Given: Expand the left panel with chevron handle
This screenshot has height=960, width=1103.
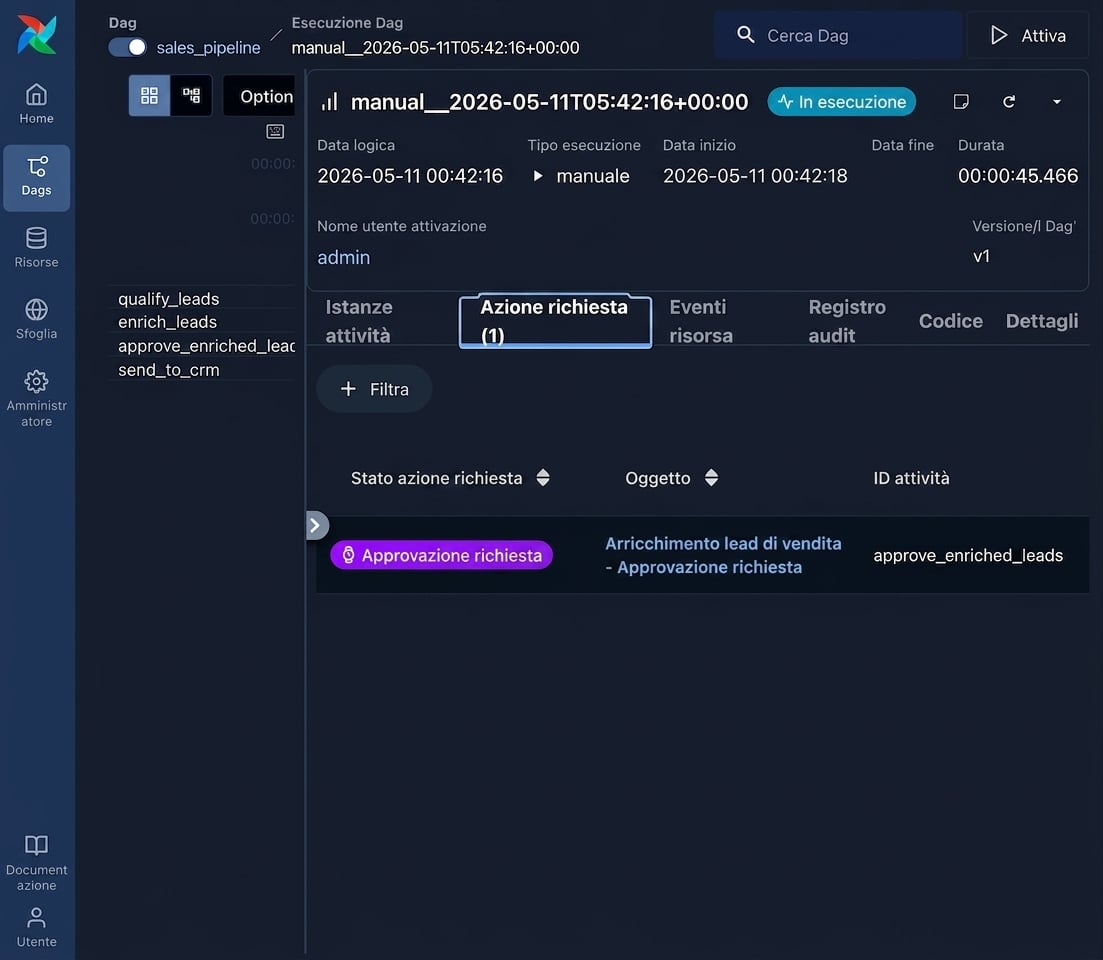Looking at the screenshot, I should click(316, 525).
